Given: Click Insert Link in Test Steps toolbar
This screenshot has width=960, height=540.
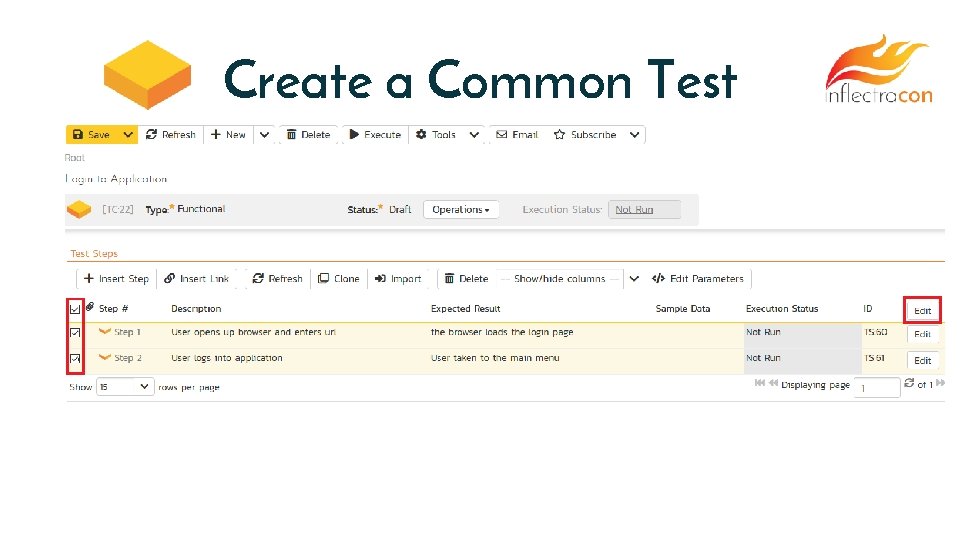Looking at the screenshot, I should click(197, 279).
